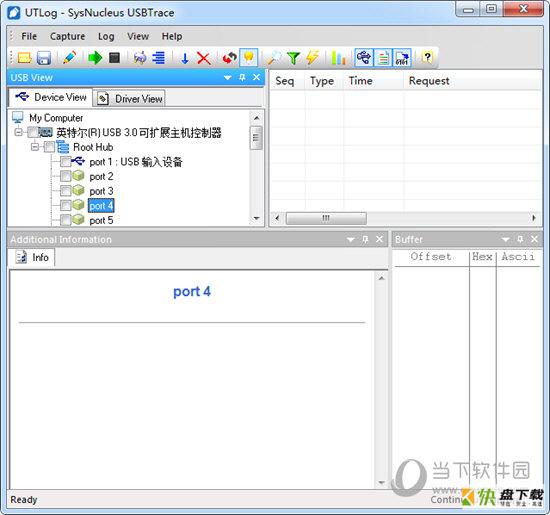Switch to the Device View tab
Image resolution: width=550 pixels, height=515 pixels.
[x=51, y=97]
